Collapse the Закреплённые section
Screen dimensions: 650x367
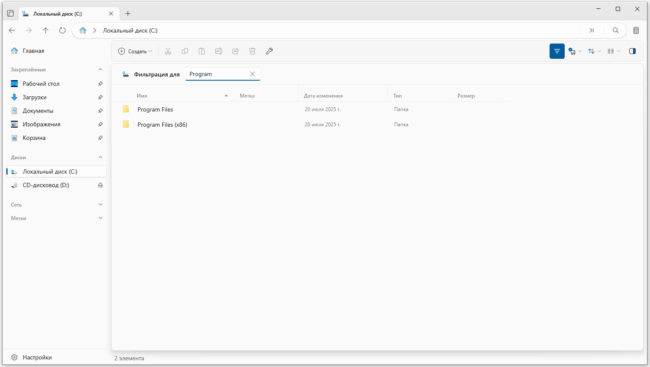(x=100, y=70)
